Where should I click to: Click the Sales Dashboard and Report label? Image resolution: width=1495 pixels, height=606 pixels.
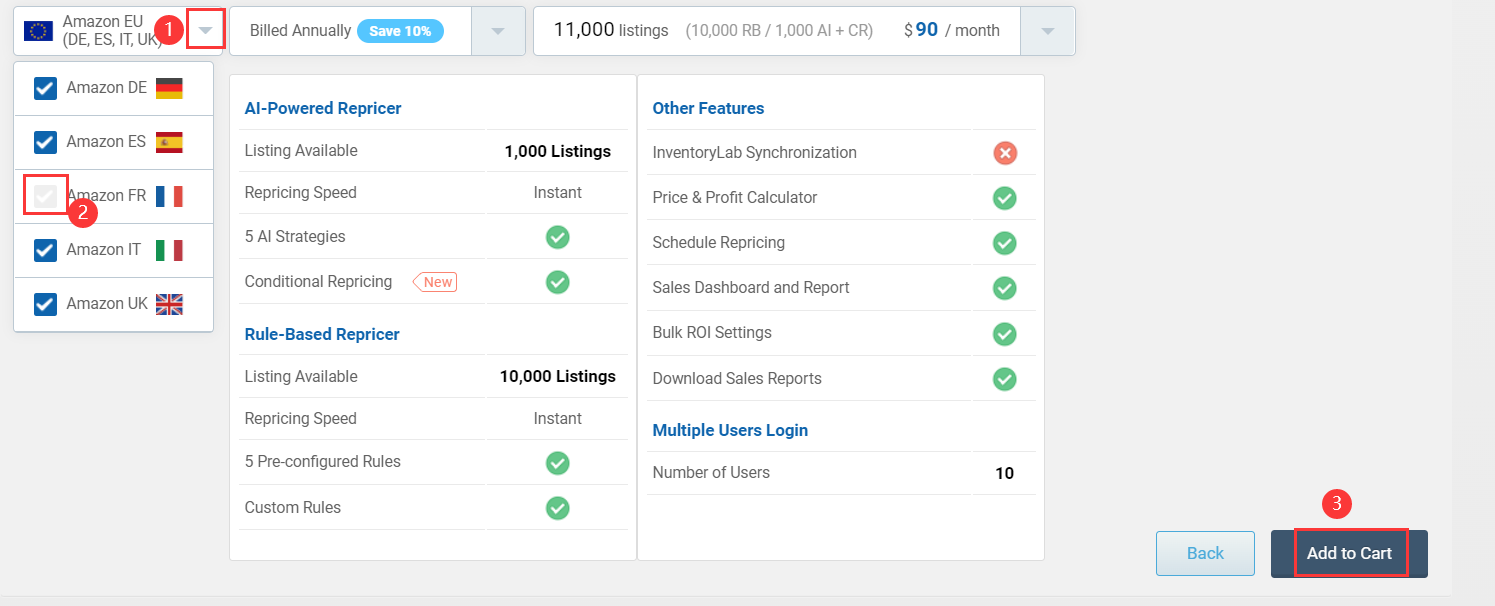(751, 288)
